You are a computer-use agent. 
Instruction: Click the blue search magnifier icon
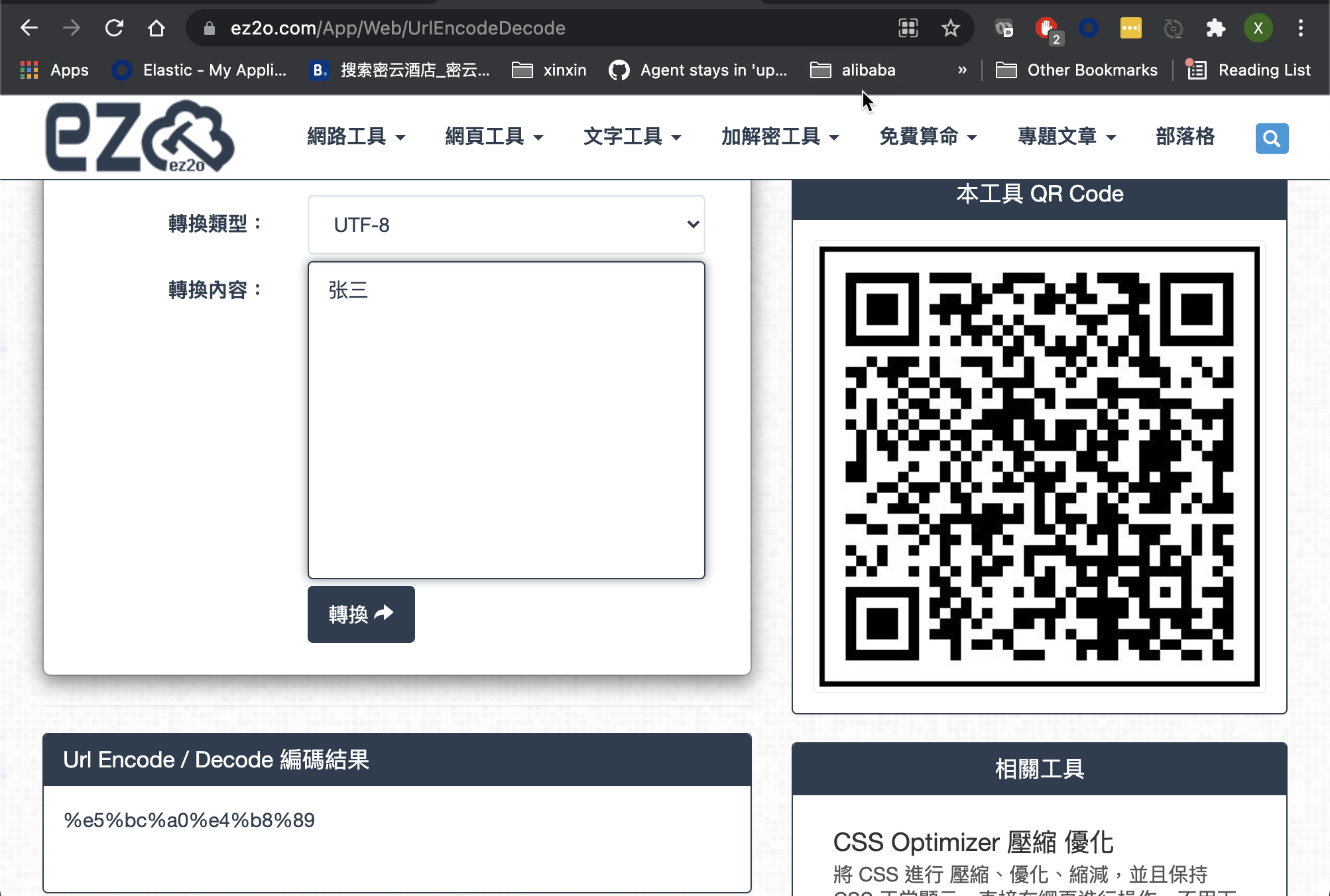click(x=1271, y=139)
